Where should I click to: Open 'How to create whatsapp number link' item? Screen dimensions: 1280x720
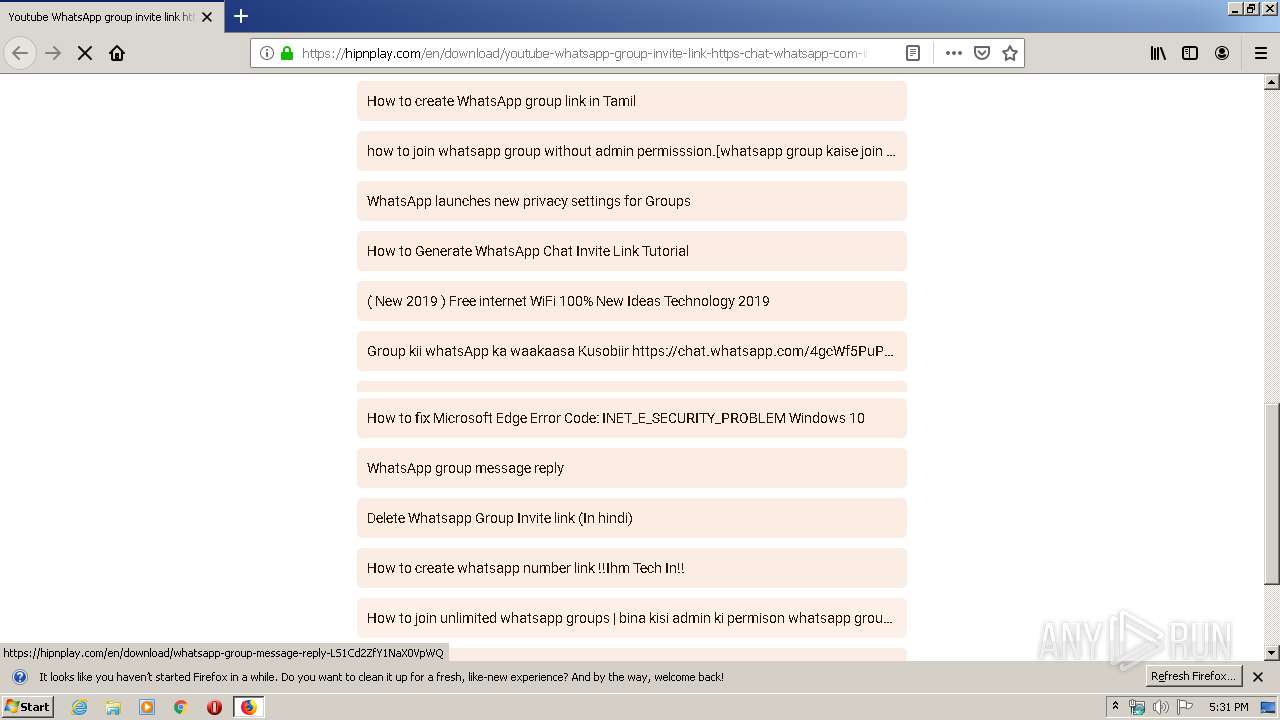point(632,568)
